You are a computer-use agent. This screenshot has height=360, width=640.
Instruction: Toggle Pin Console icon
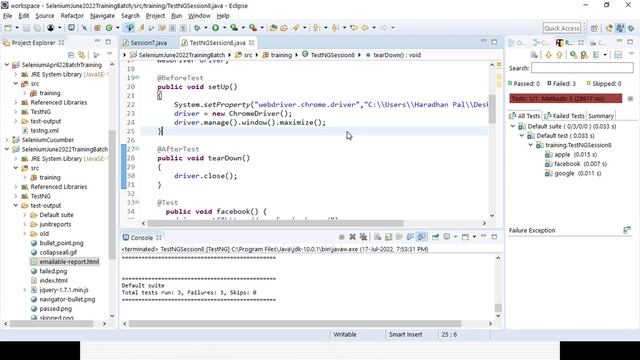[436, 237]
